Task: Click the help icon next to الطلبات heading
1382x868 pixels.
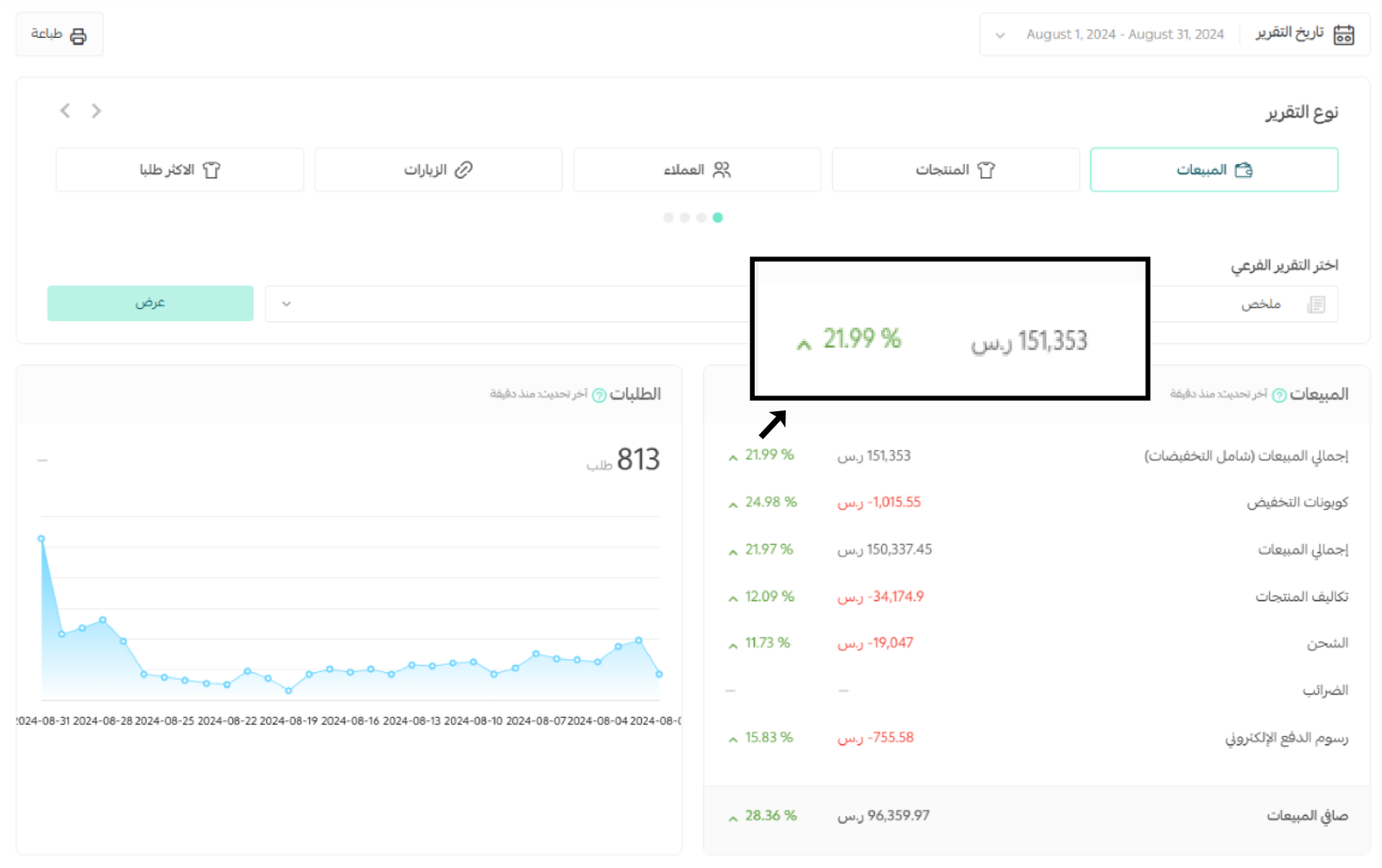Action: (x=599, y=396)
